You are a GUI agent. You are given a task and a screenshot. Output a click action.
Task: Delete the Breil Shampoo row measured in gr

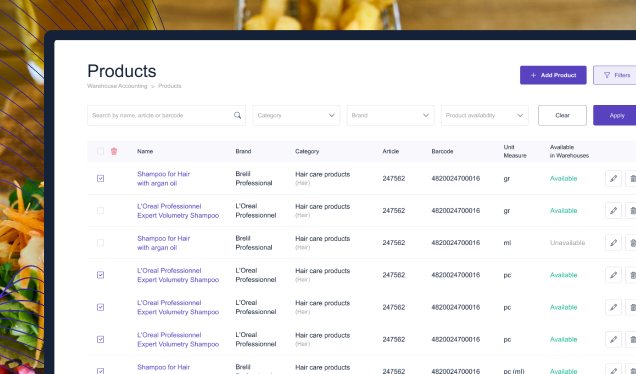631,178
